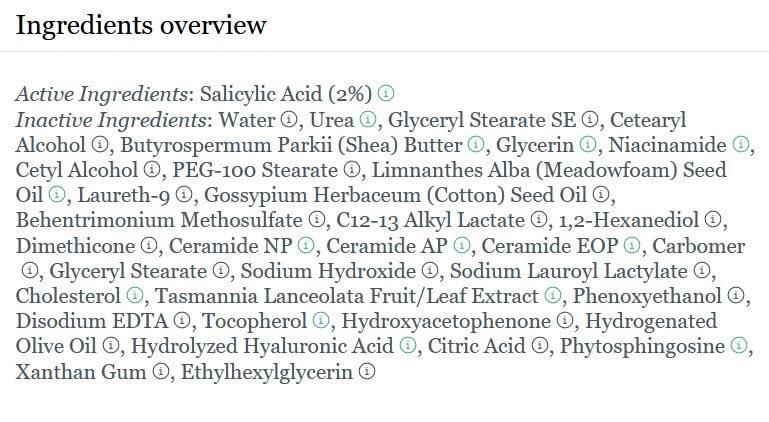This screenshot has height=422, width=769.
Task: Open the Niacinamide ingredient link
Action: click(x=667, y=145)
